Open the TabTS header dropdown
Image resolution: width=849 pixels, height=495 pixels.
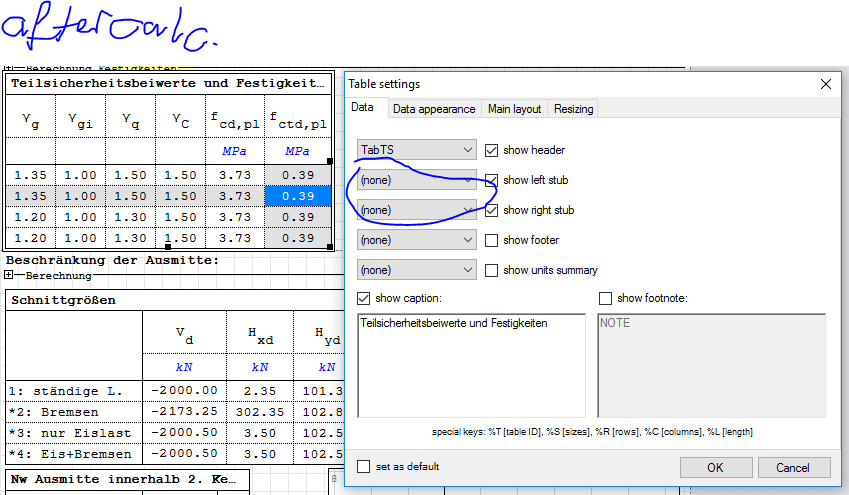click(417, 150)
